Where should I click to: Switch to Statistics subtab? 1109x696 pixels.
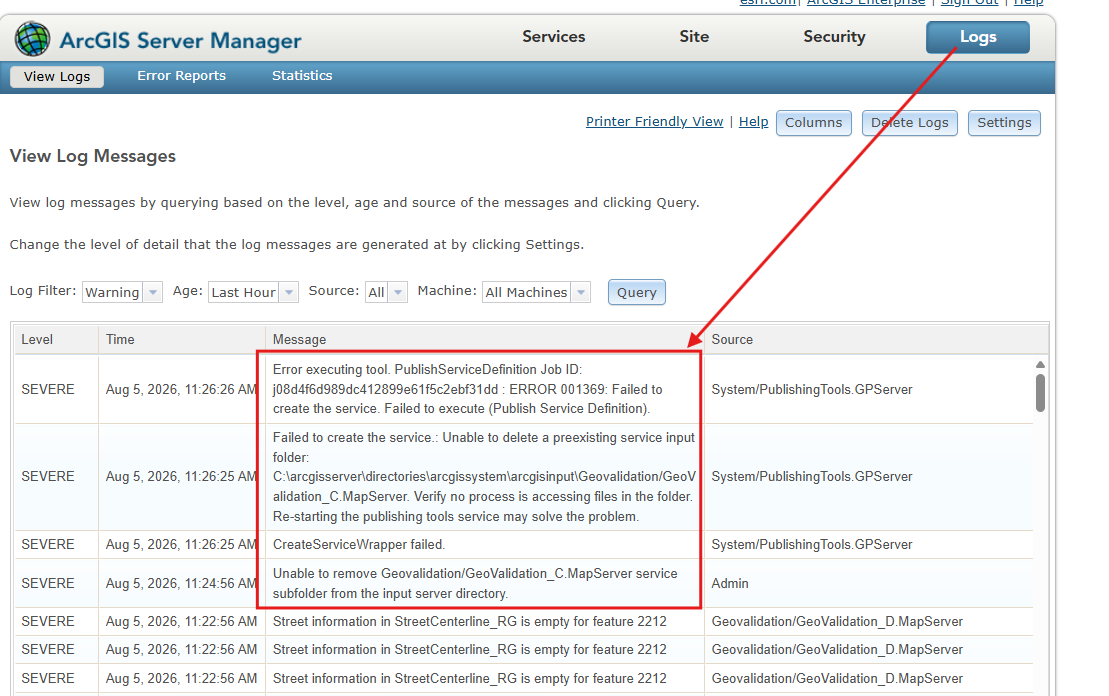(302, 76)
